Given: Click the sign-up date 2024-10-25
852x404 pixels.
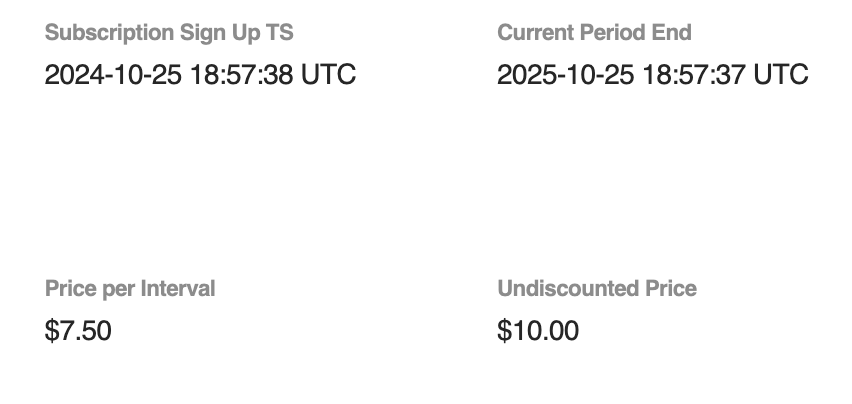Looking at the screenshot, I should [113, 75].
